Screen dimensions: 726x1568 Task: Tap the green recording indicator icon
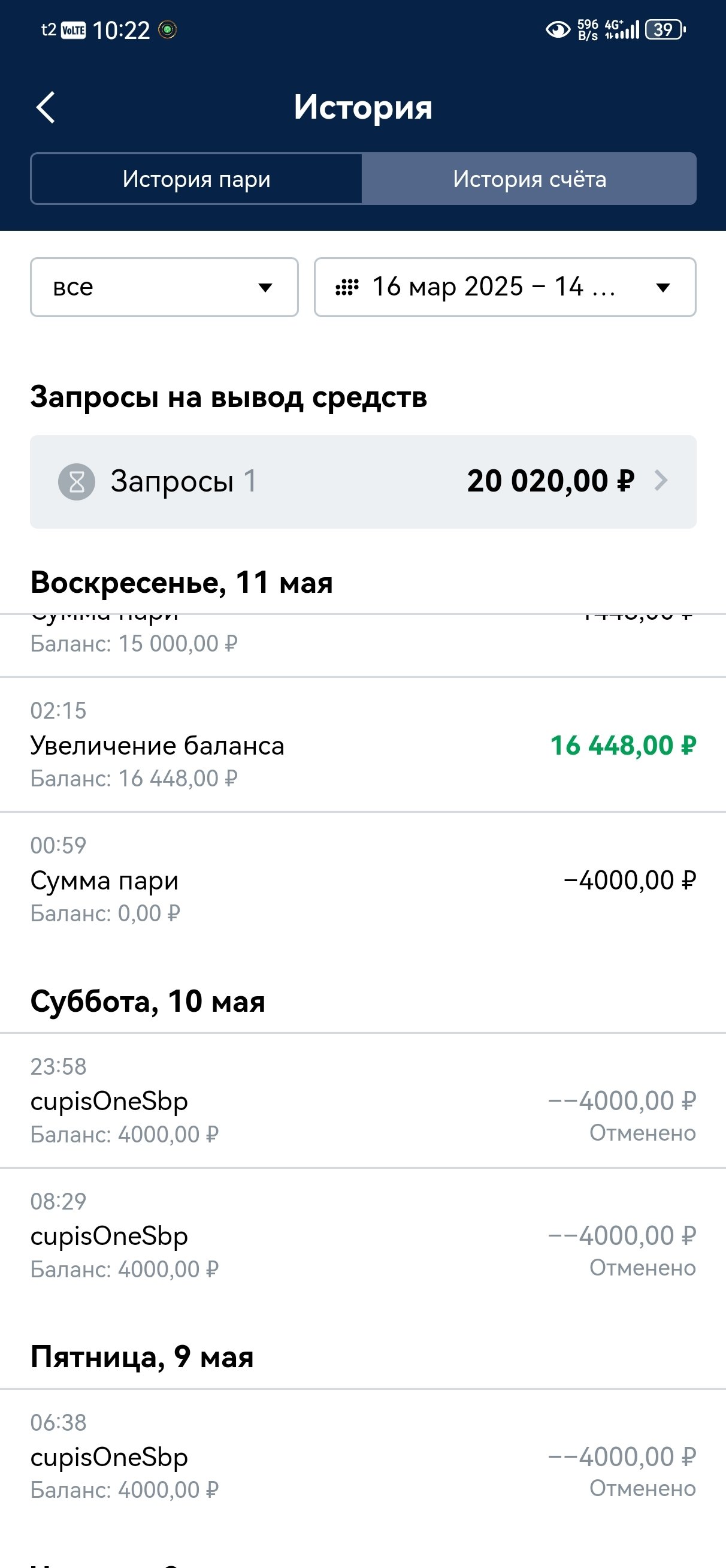167,29
